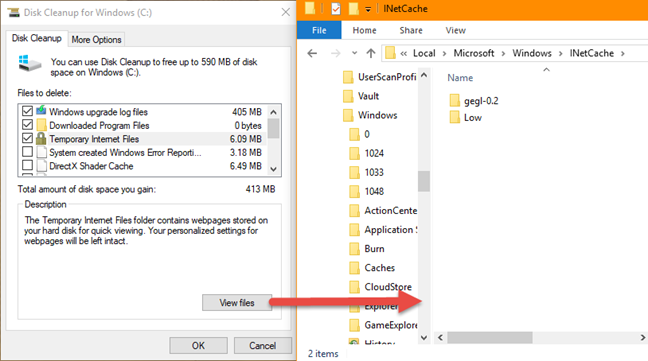Click scroll down arrow in Files to delete list
Image resolution: width=648 pixels, height=361 pixels.
273,169
